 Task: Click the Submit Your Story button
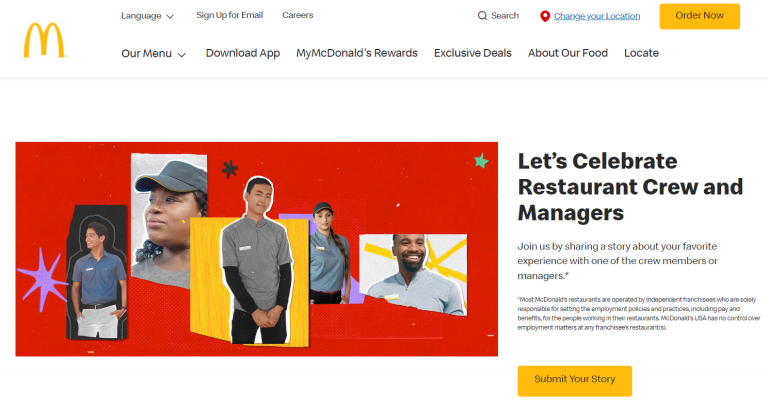575,381
